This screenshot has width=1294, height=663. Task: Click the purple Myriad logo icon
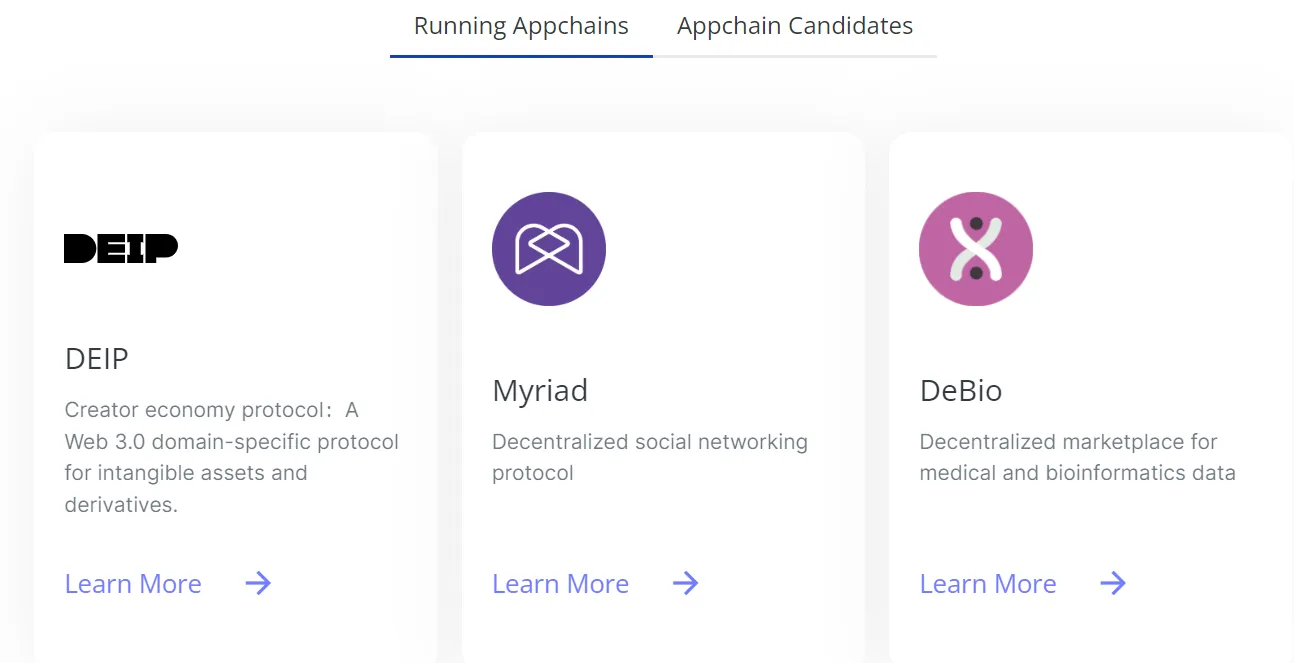coord(549,249)
